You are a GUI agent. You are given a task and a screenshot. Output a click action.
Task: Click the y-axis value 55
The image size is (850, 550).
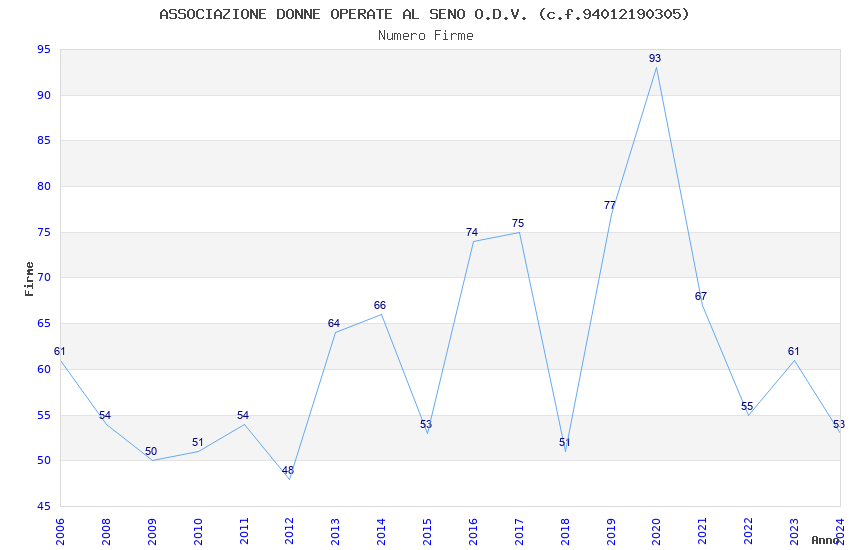point(44,416)
